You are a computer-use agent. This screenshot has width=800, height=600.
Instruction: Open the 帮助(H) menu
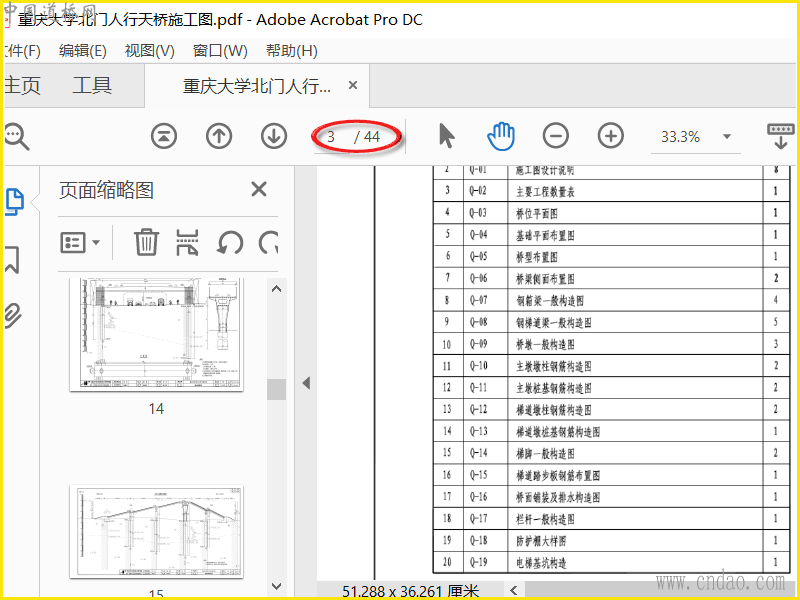[x=292, y=51]
